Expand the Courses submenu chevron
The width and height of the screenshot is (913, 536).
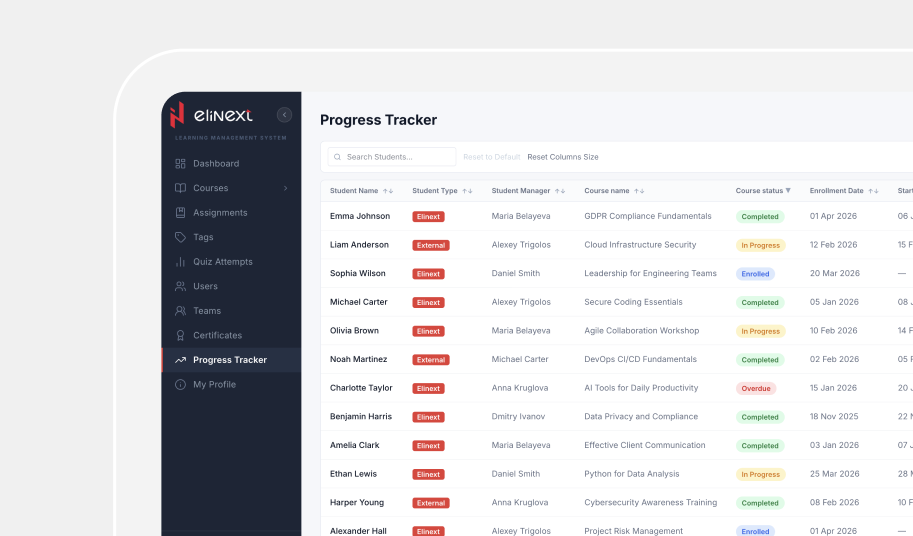pyautogui.click(x=285, y=188)
